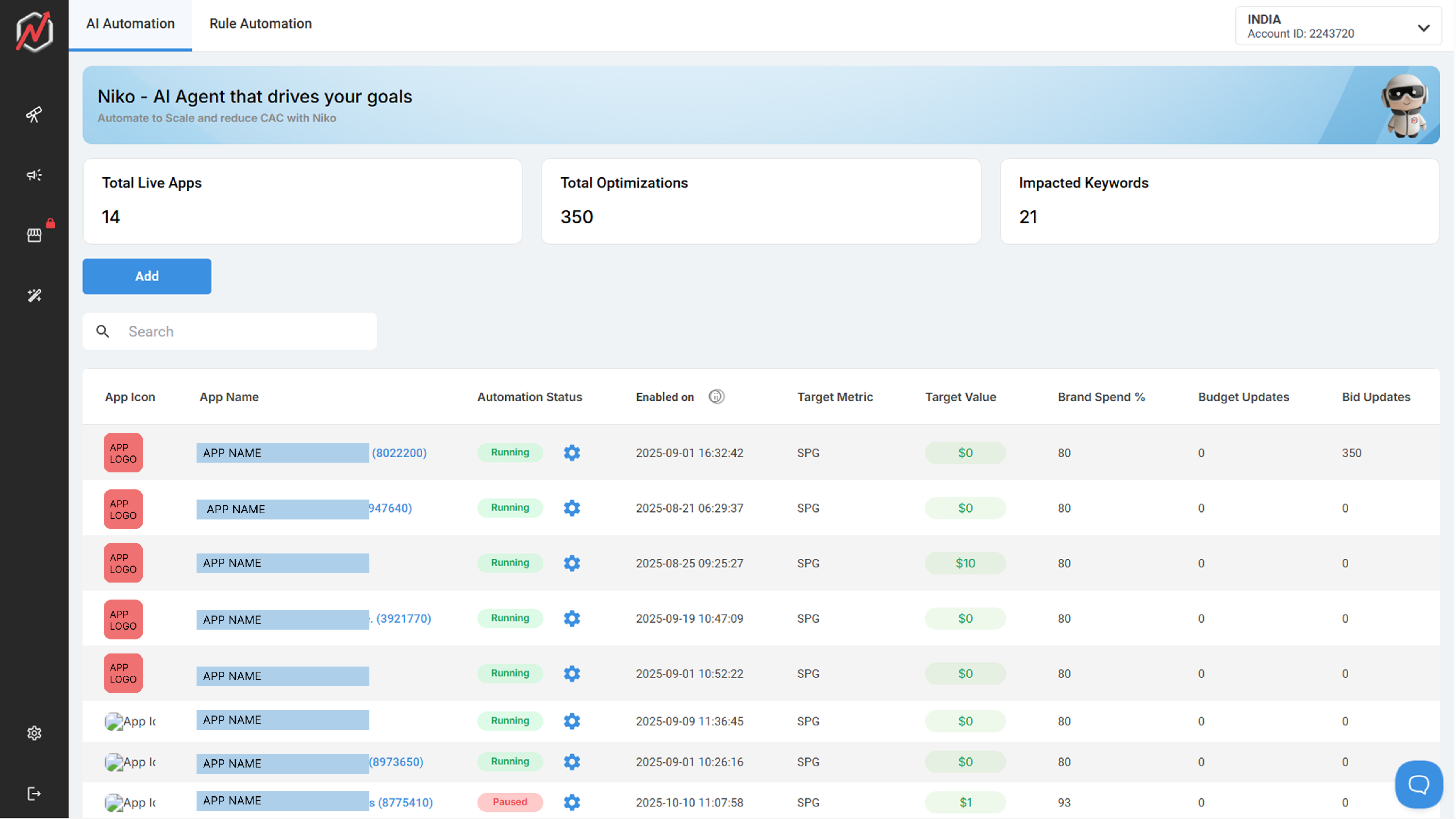Click into the Search input field
The height and width of the screenshot is (819, 1456).
click(x=243, y=331)
